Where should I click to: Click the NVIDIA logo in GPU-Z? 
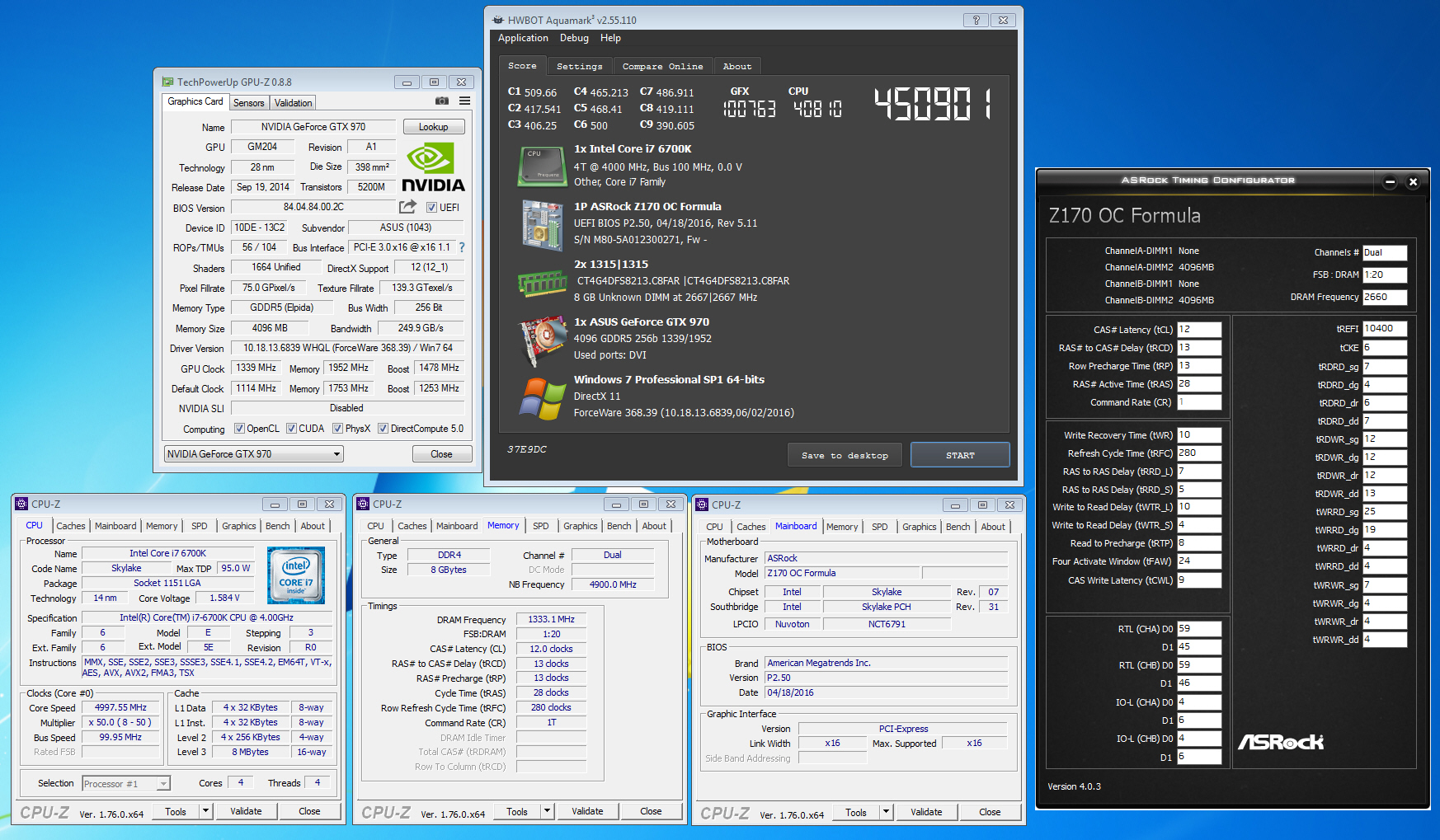click(x=432, y=167)
